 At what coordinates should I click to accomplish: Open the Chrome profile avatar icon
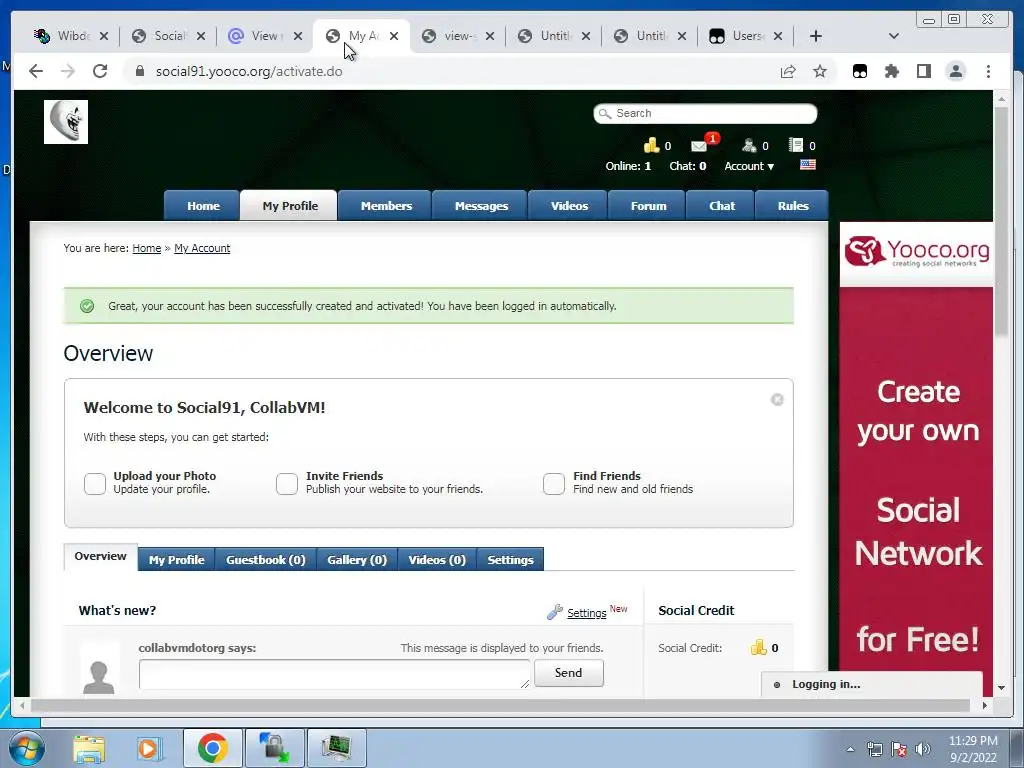956,71
